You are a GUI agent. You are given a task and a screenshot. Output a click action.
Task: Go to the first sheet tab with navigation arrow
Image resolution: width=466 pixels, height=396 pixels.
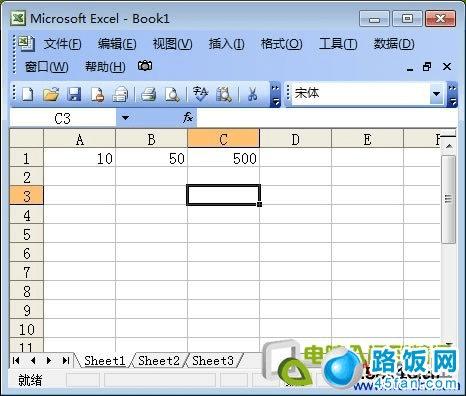16,360
